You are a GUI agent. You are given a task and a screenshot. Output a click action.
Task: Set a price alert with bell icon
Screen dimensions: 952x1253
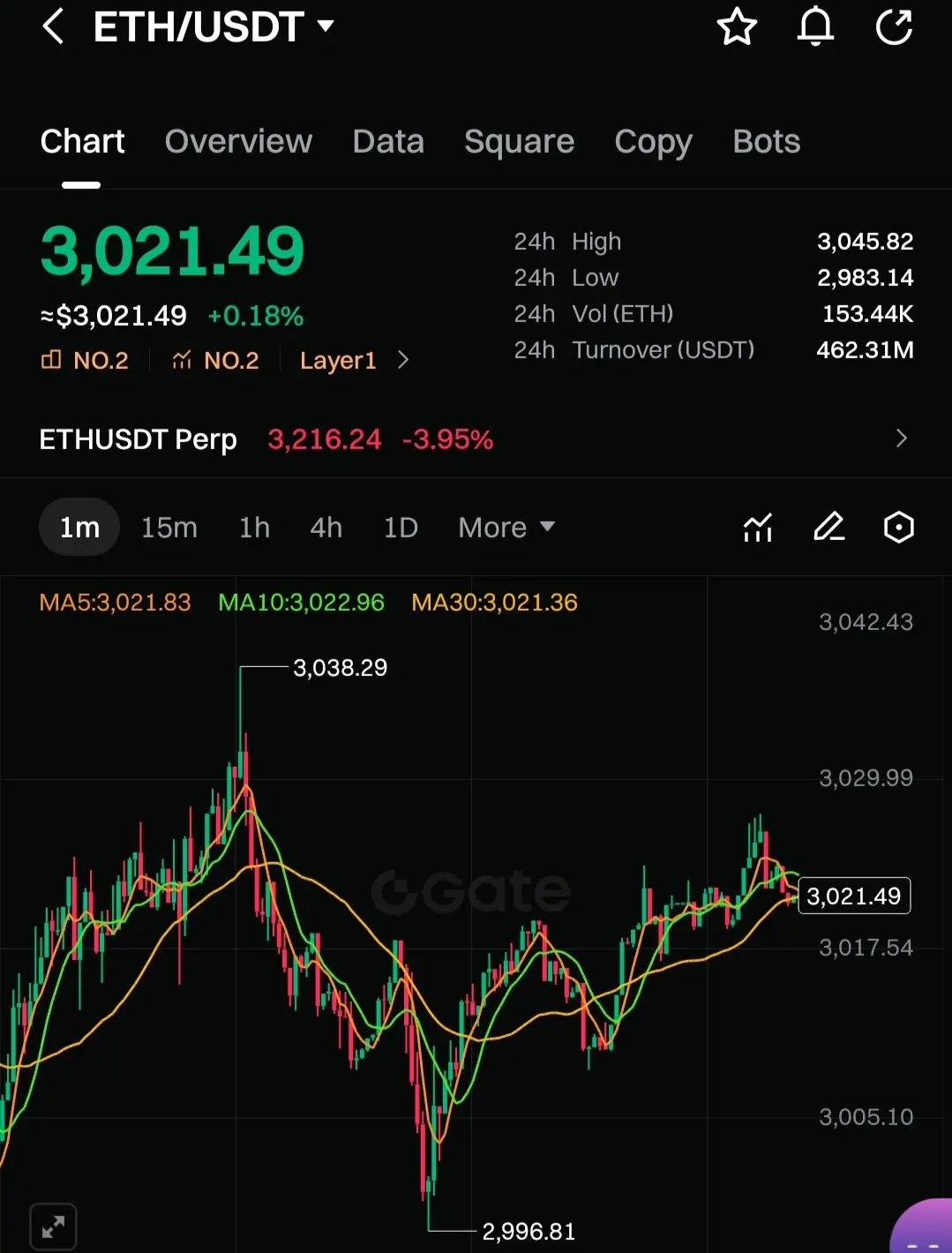coord(815,26)
